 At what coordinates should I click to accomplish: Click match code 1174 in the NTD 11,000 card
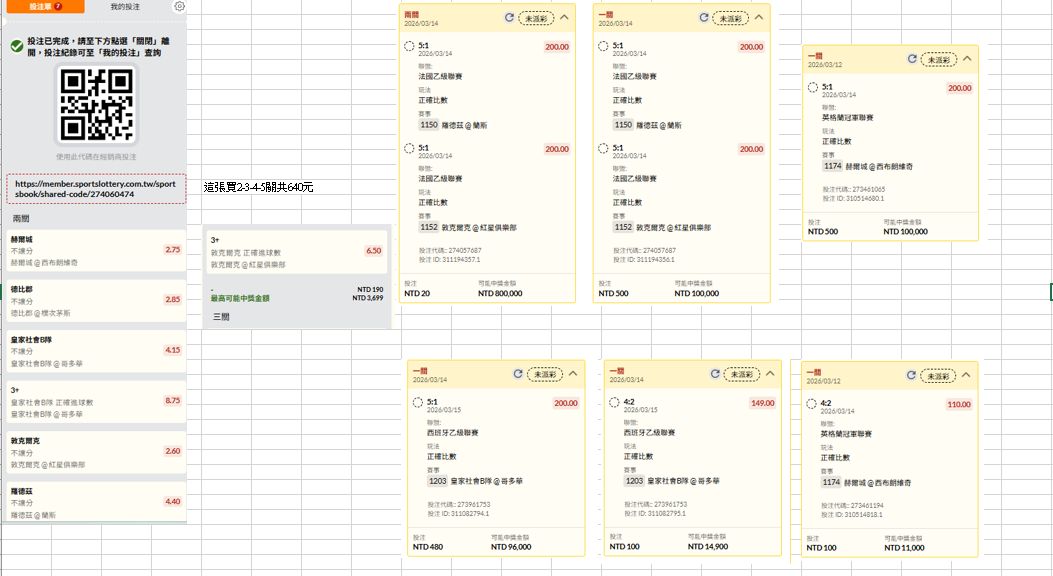click(x=831, y=482)
